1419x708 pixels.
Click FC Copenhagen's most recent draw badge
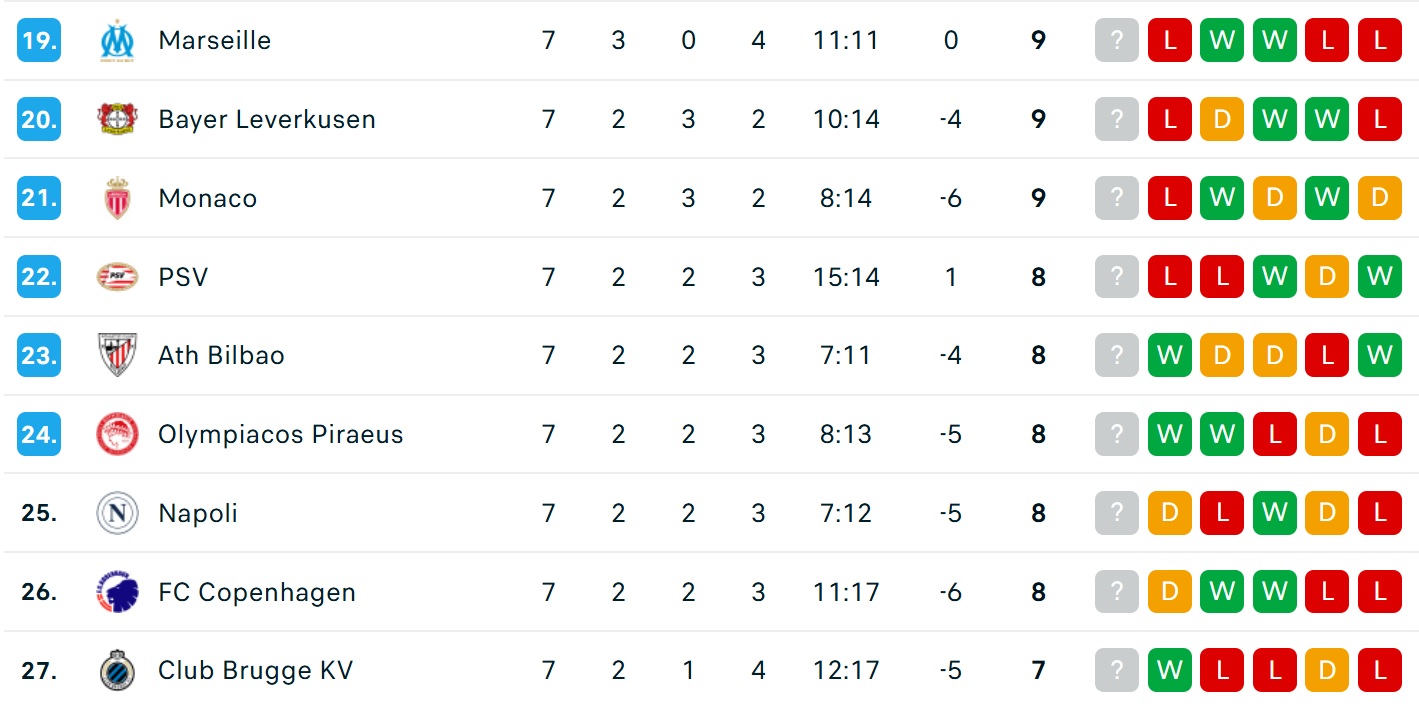[1170, 592]
